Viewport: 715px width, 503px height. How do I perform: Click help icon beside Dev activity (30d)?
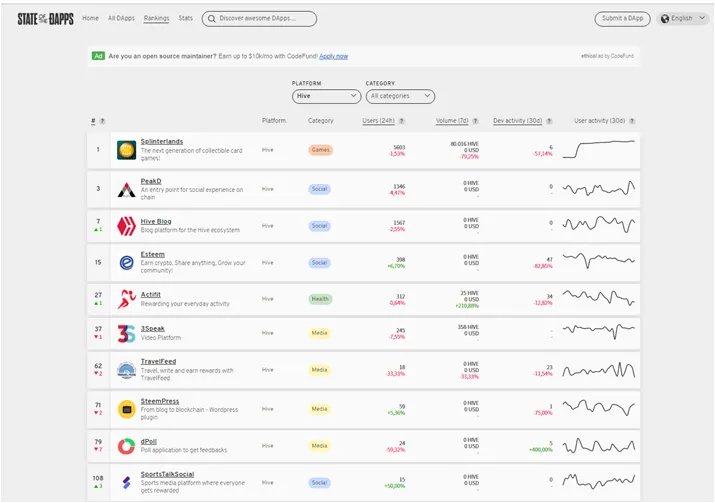point(549,121)
